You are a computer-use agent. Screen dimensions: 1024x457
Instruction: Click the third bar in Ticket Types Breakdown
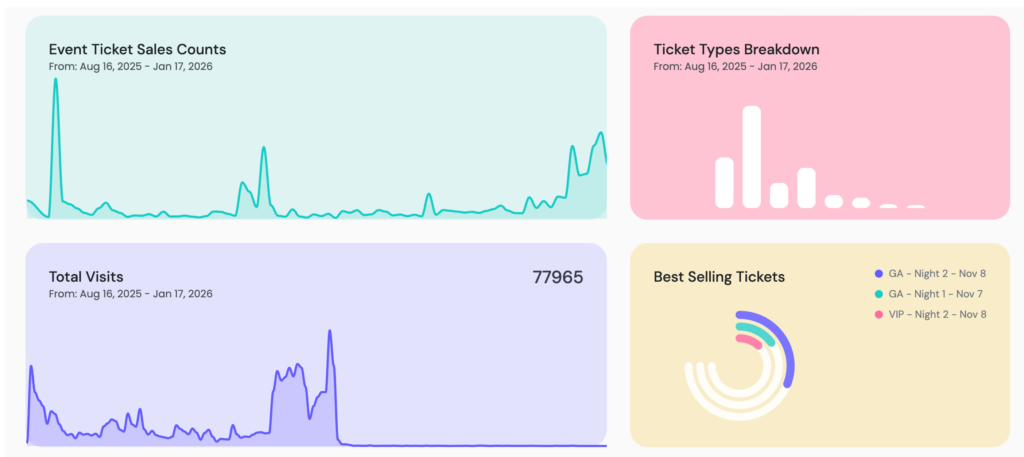tap(779, 195)
